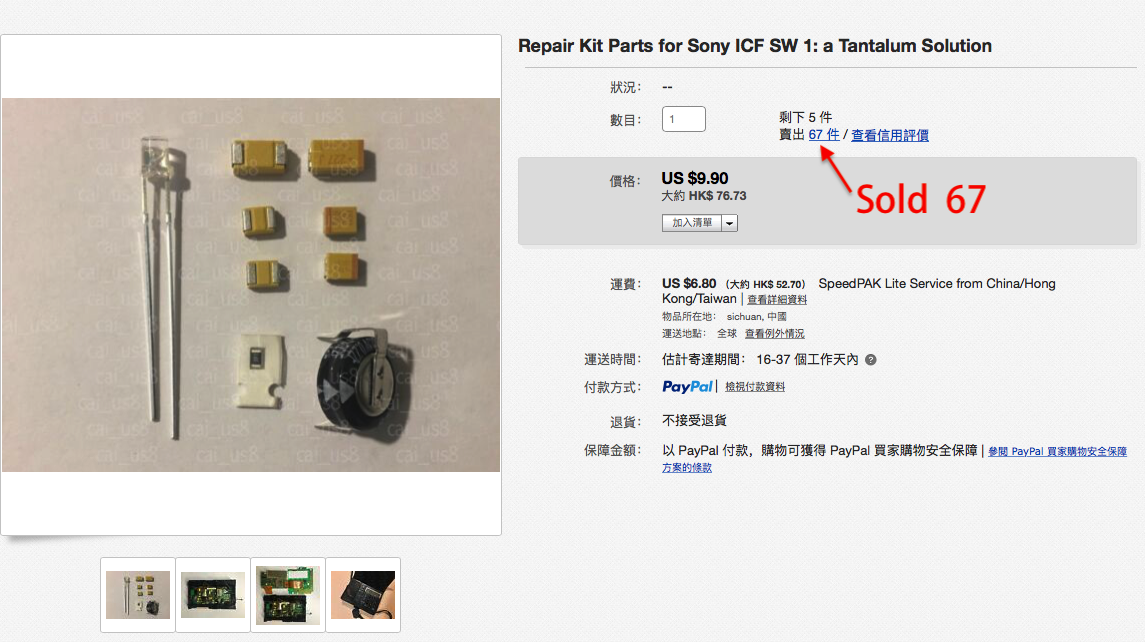The width and height of the screenshot is (1145, 642).
Task: Click the main product image
Action: coord(251,285)
